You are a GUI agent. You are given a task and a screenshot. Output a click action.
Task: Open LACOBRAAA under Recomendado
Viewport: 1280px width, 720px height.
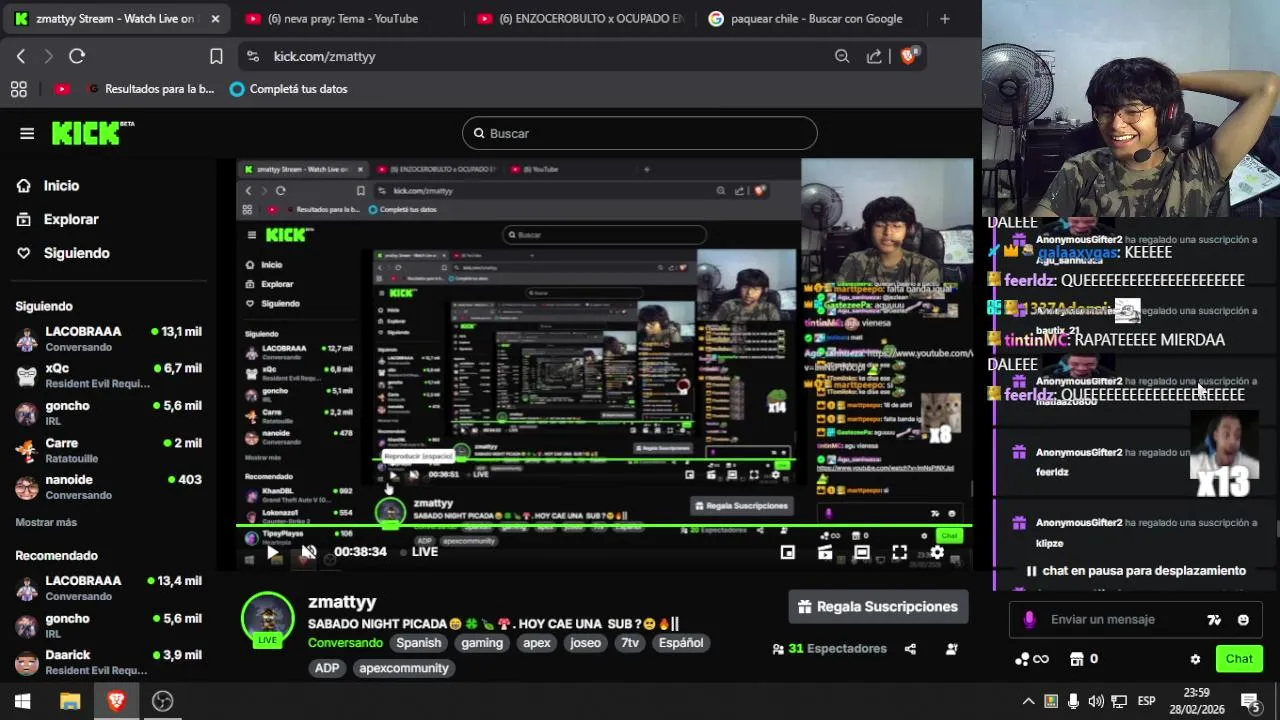coord(108,588)
